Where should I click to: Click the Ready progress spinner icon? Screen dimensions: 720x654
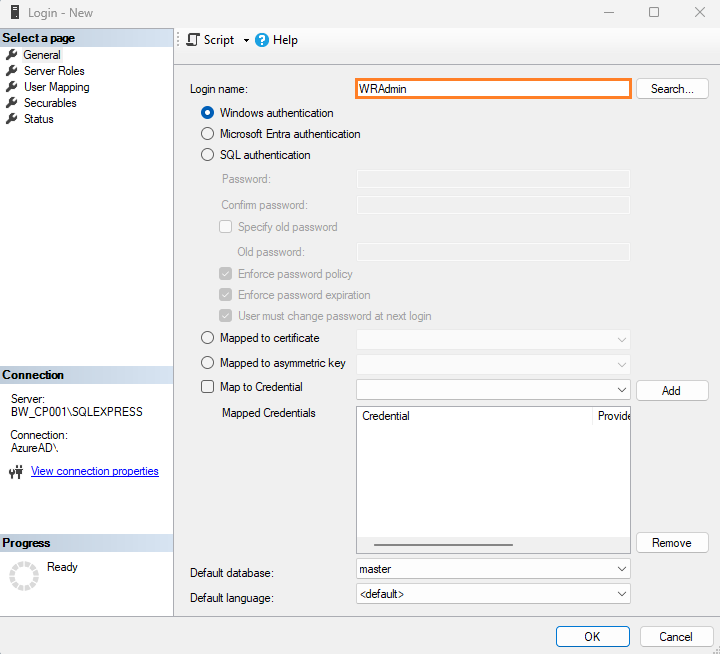click(x=24, y=575)
